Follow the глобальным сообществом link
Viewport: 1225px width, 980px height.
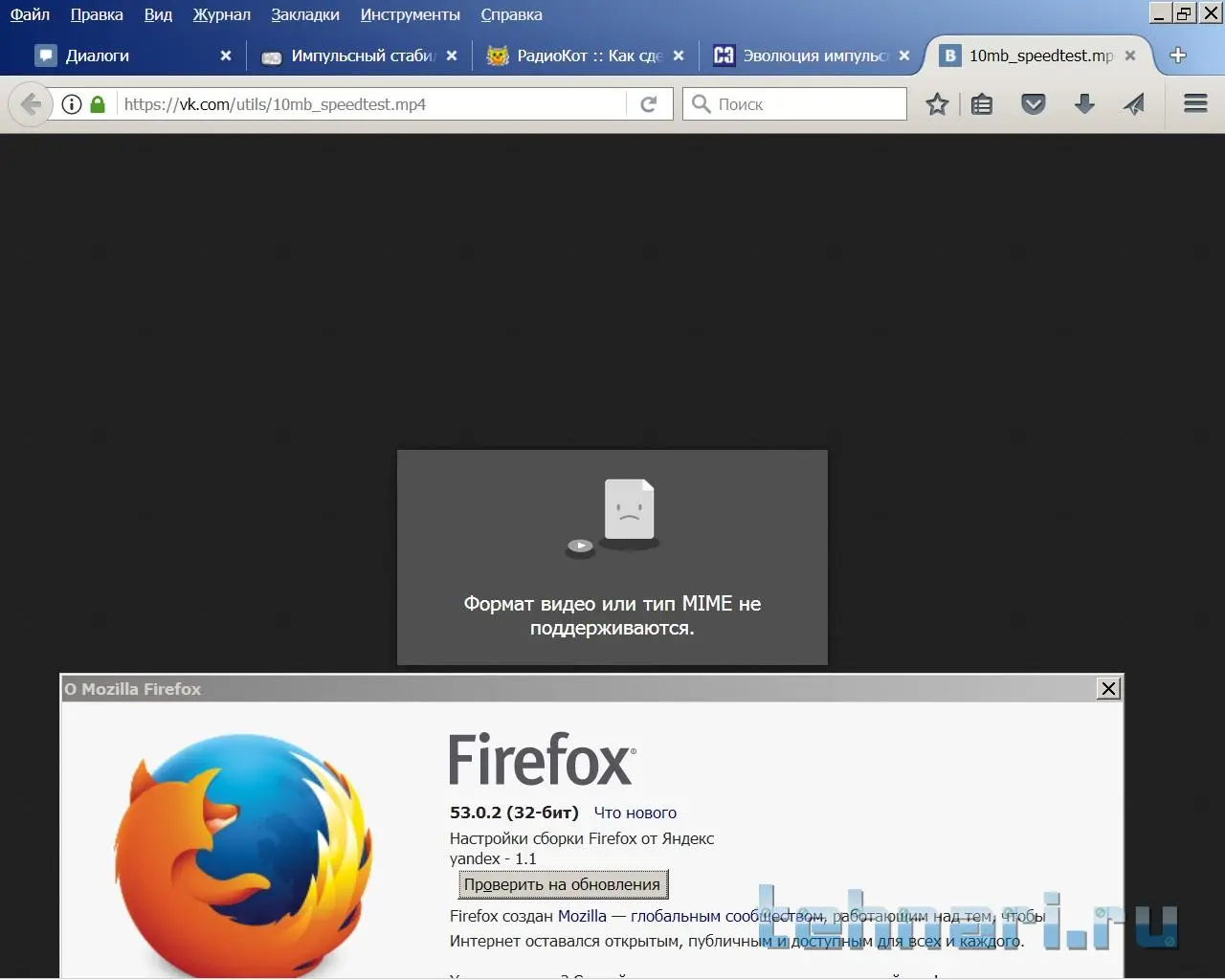tap(726, 916)
